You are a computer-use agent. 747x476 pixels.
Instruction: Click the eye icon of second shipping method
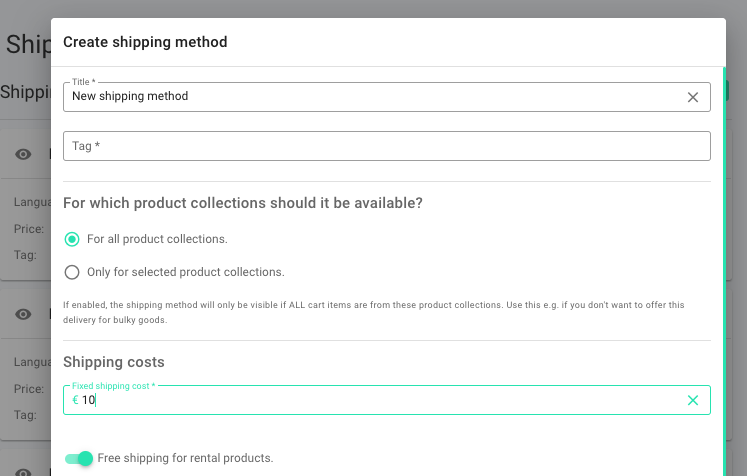(x=24, y=314)
